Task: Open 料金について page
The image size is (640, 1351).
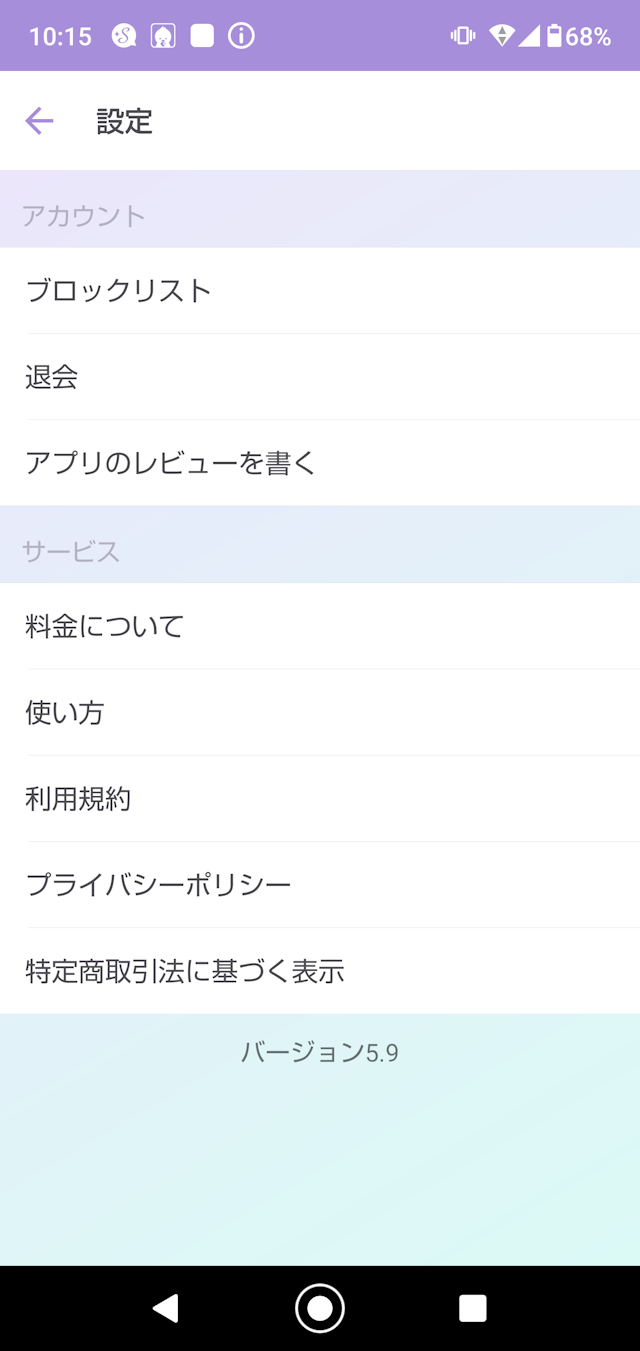Action: pos(320,627)
